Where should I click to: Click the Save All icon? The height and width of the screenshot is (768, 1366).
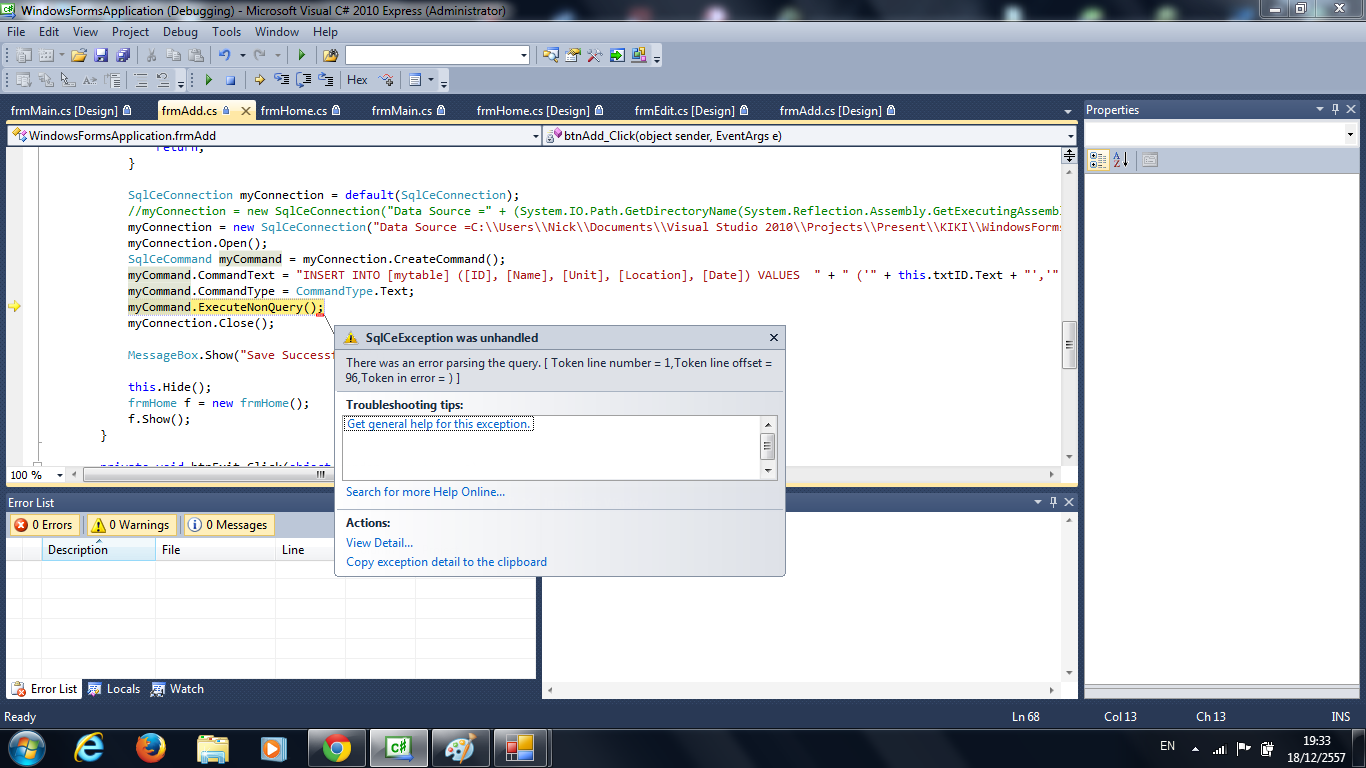click(x=122, y=55)
